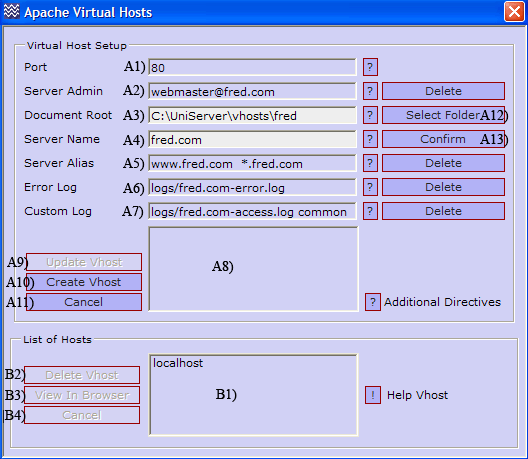
Task: Click the Port help question mark
Action: click(370, 67)
